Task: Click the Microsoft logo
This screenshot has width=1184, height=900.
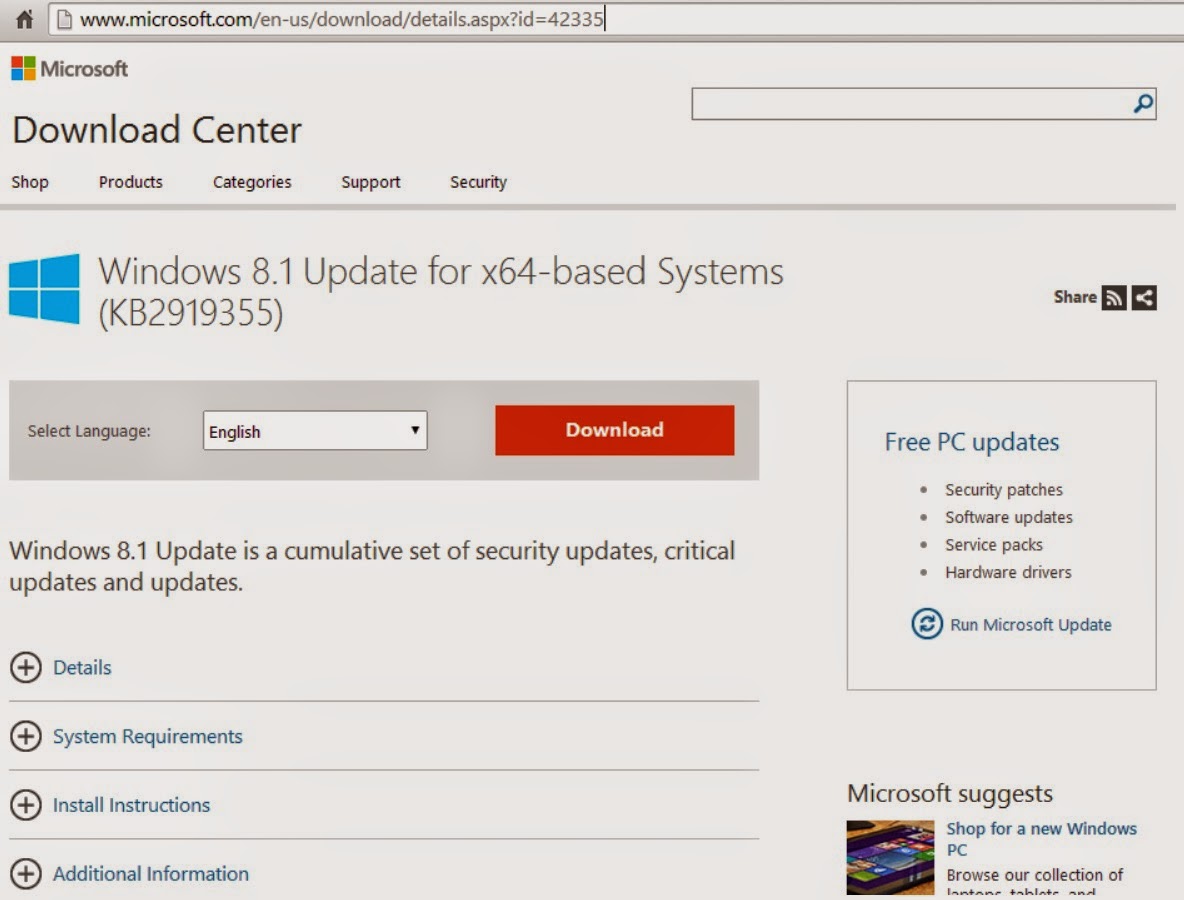Action: click(x=69, y=69)
